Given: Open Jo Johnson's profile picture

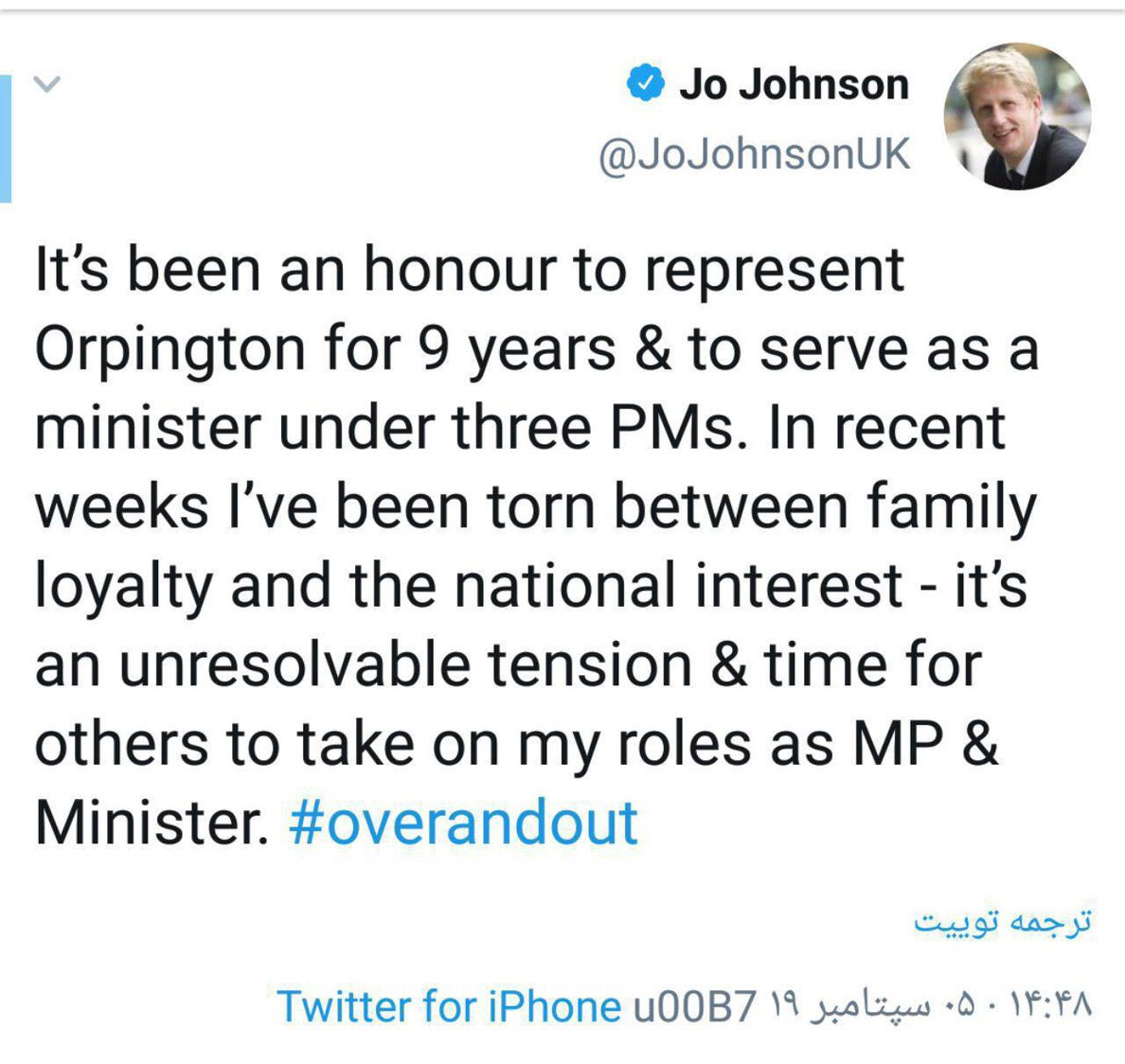Looking at the screenshot, I should click(x=1017, y=116).
